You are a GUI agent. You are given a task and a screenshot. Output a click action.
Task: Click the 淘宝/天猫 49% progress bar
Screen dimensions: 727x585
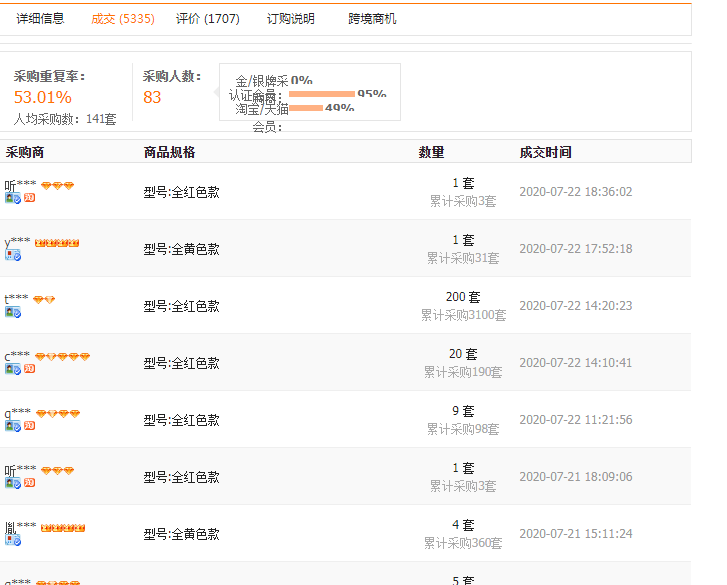tap(305, 108)
